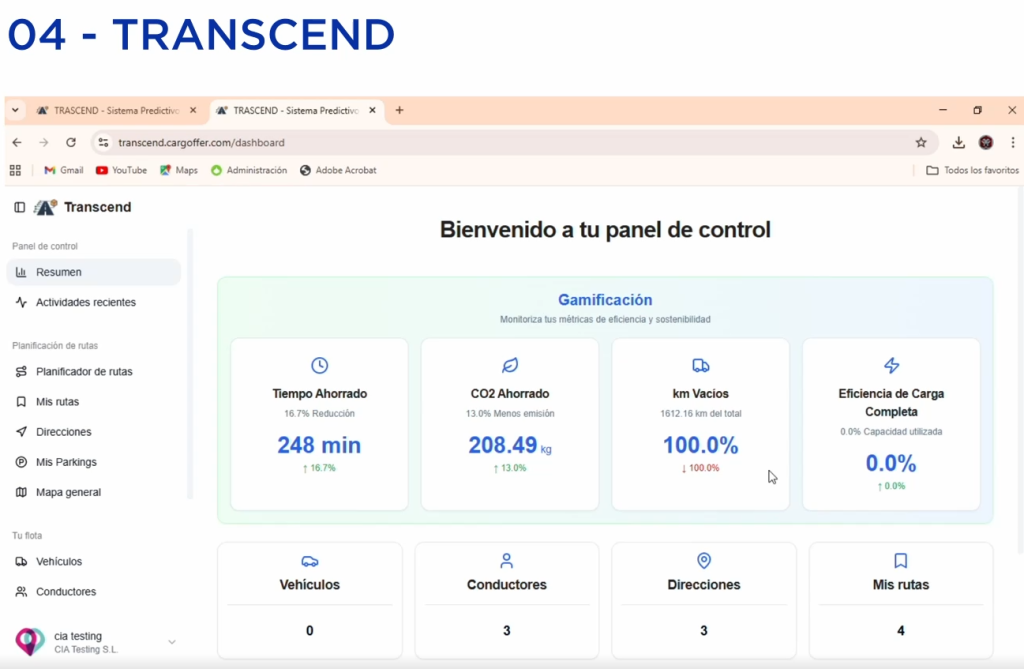Click the Vehículos truck icon in sidebar
The height and width of the screenshot is (669, 1024).
coord(21,562)
